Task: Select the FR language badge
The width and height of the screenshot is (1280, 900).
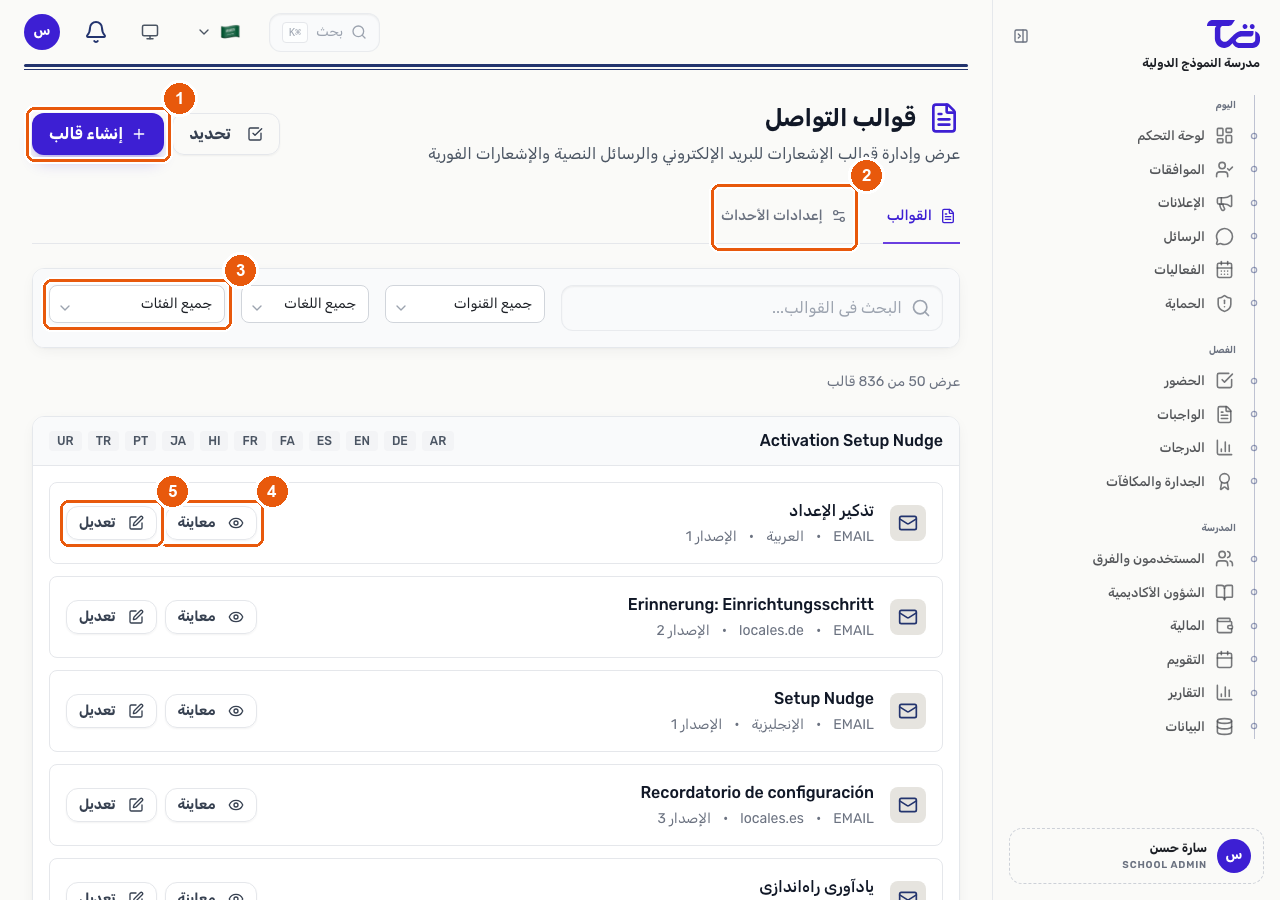Action: (250, 441)
